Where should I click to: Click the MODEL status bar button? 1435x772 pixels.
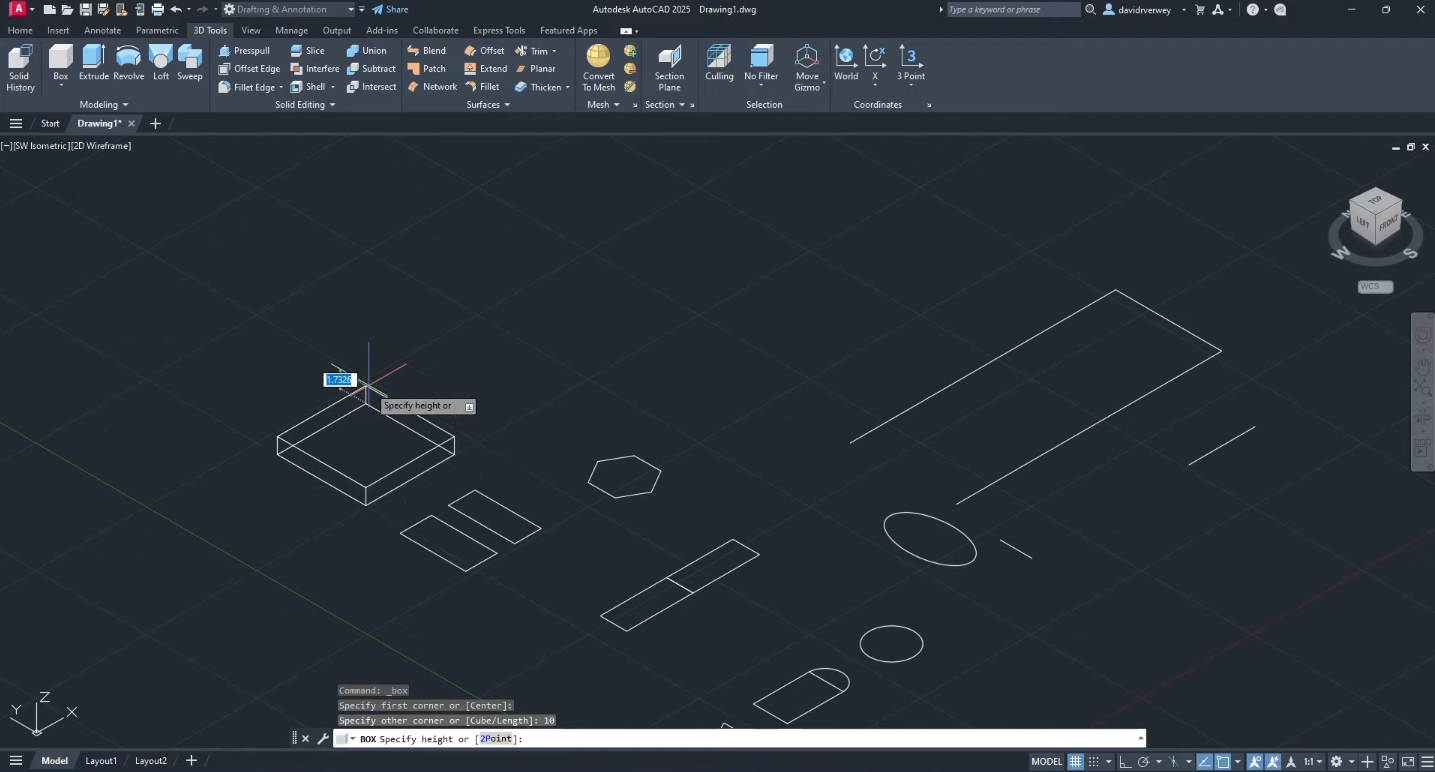coord(1046,761)
